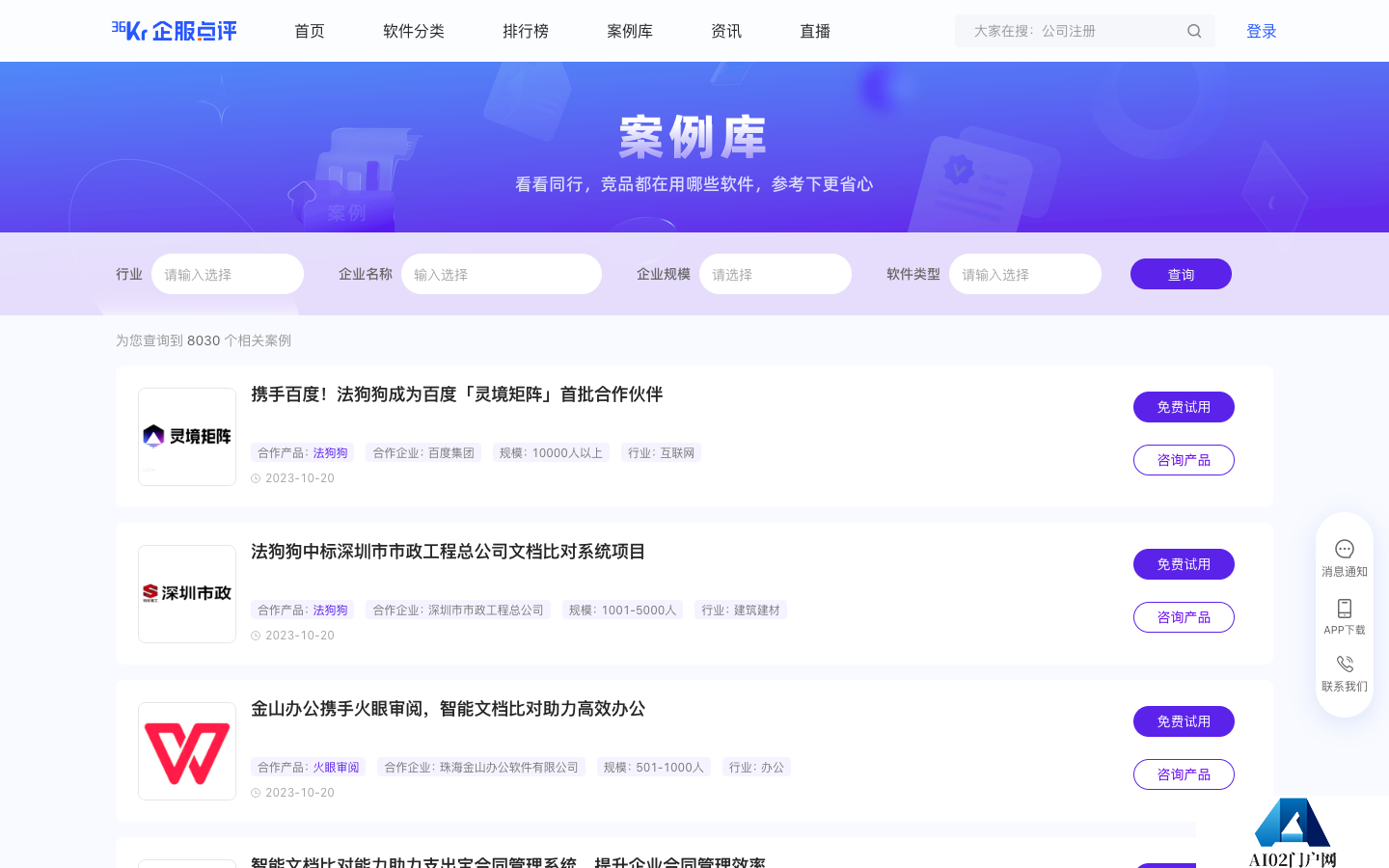1389x868 pixels.
Task: Click the 合作企业: 百度集团 tag
Action: [x=423, y=453]
